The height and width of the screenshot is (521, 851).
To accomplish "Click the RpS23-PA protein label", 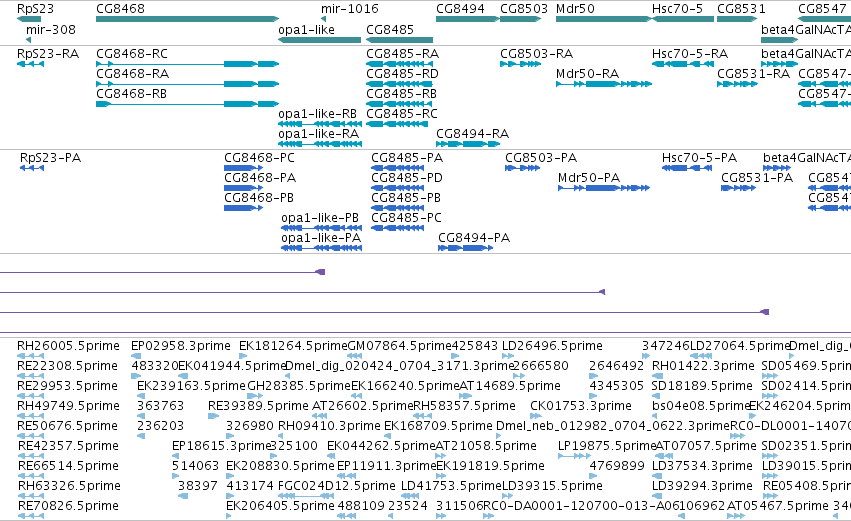I will point(50,158).
